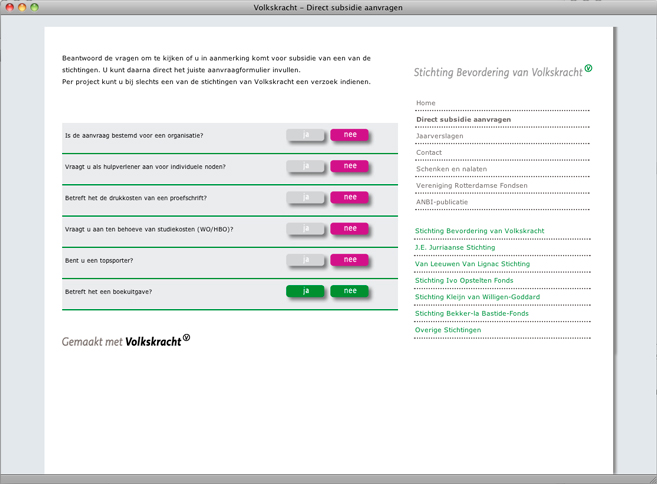
Task: Answer 'ja' for organisatie question
Action: click(305, 135)
